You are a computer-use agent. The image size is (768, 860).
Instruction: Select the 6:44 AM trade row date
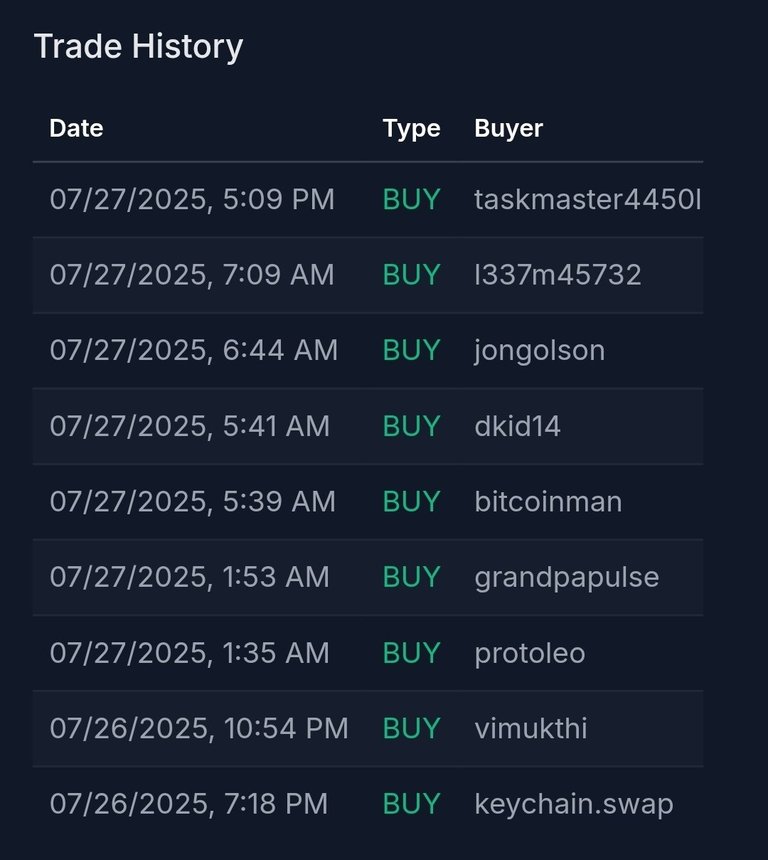coord(194,350)
